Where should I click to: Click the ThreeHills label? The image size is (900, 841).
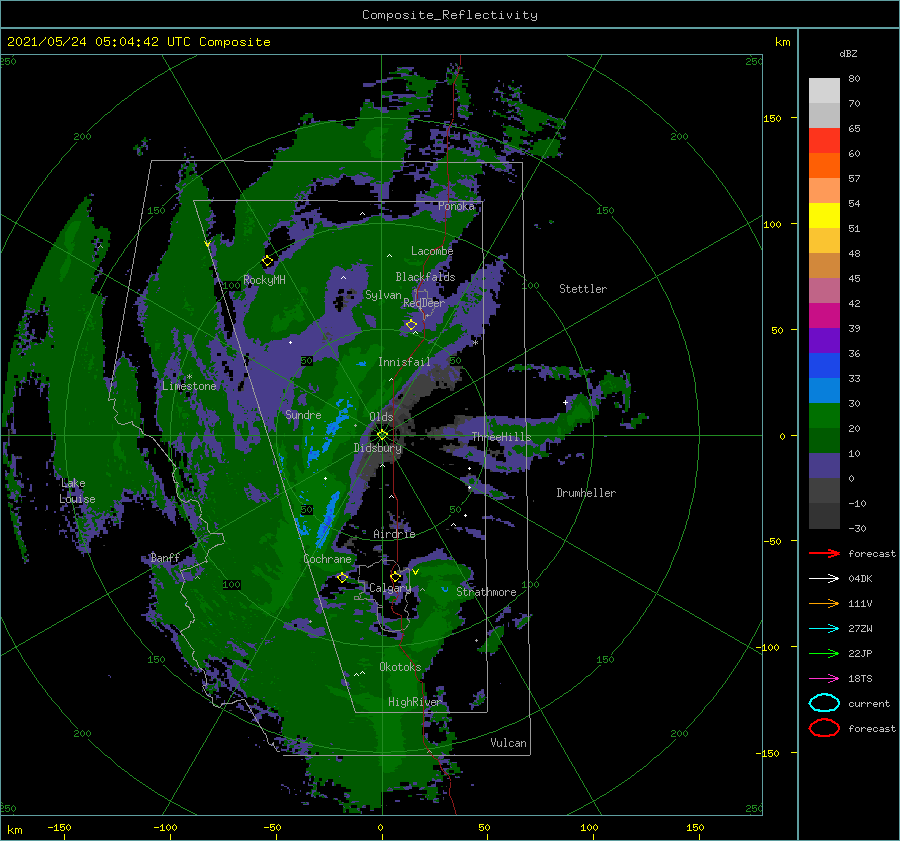[502, 437]
